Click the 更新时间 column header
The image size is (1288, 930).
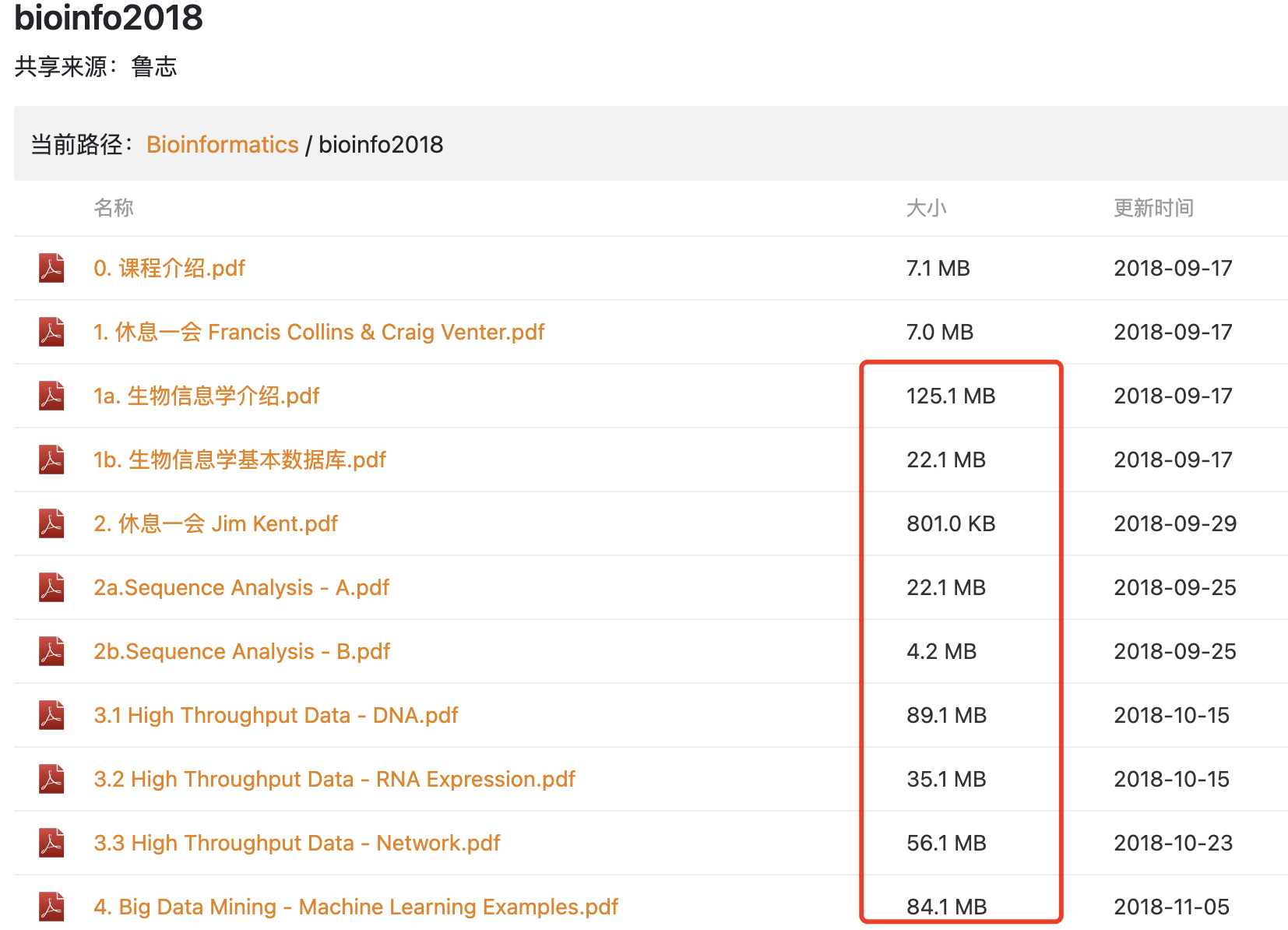pyautogui.click(x=1153, y=208)
